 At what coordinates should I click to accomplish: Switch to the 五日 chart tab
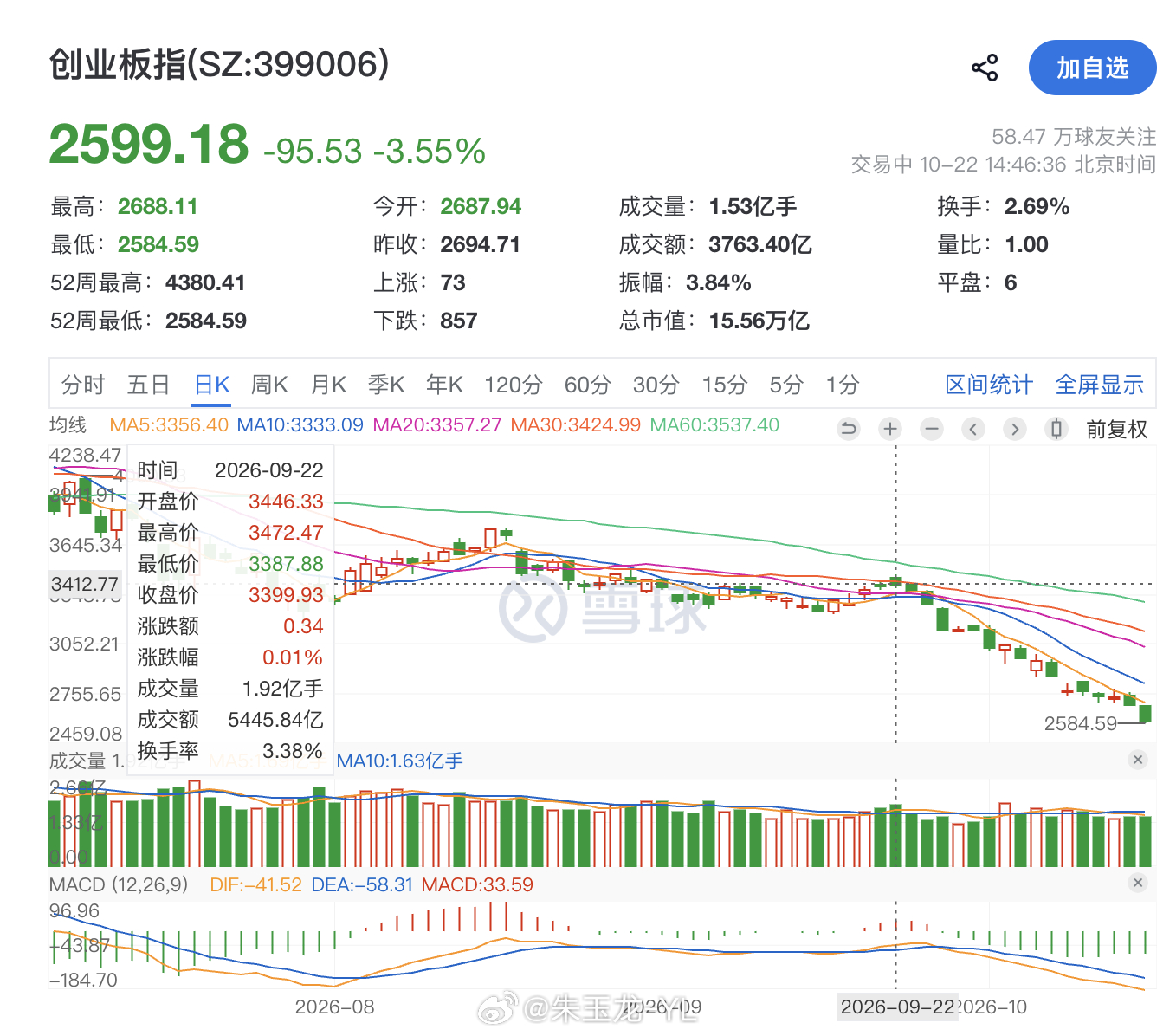148,385
